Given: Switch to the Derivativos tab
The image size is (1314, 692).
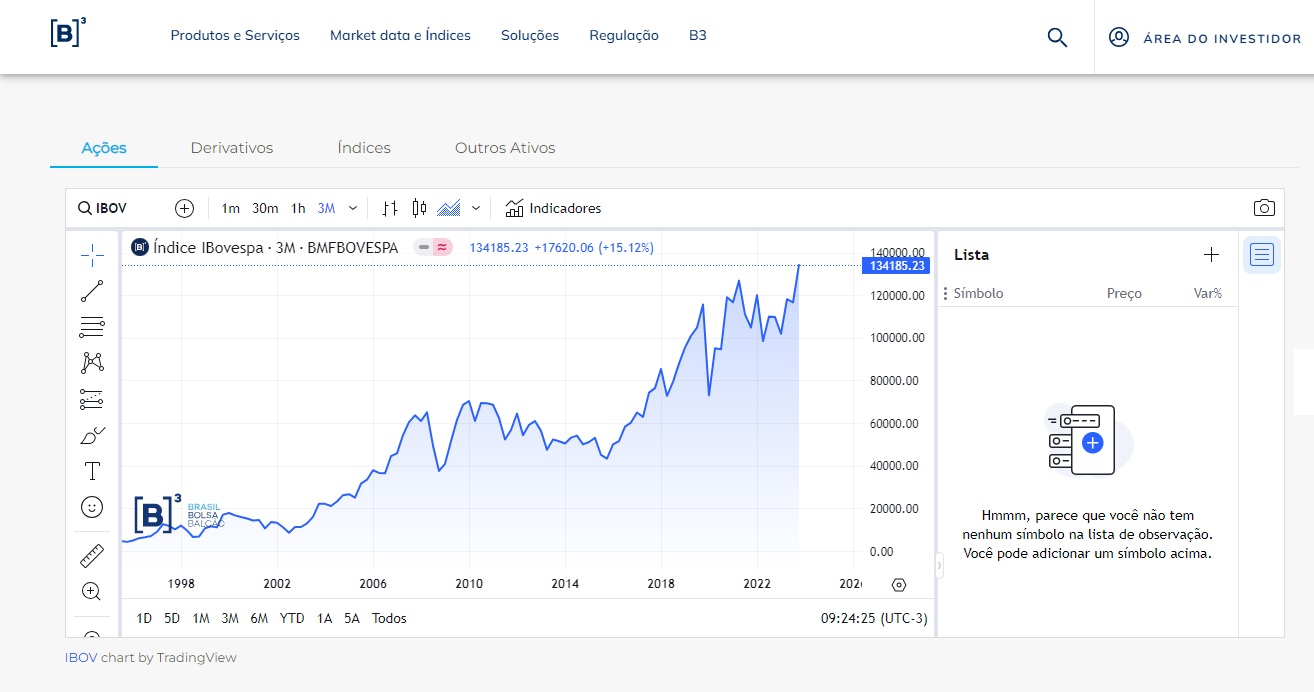Looking at the screenshot, I should [231, 147].
